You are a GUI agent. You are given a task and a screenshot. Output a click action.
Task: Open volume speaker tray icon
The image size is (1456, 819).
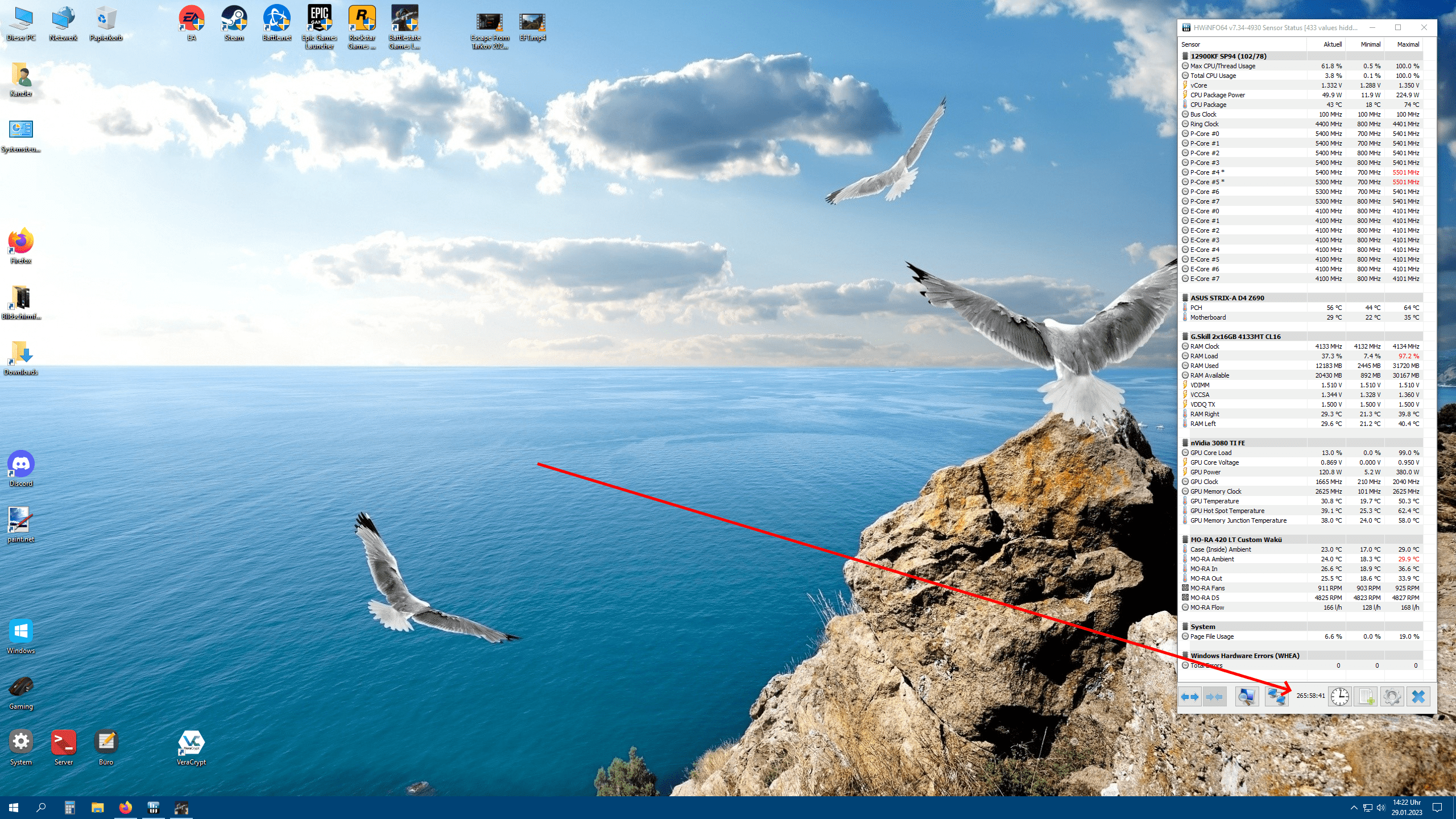tap(1381, 808)
